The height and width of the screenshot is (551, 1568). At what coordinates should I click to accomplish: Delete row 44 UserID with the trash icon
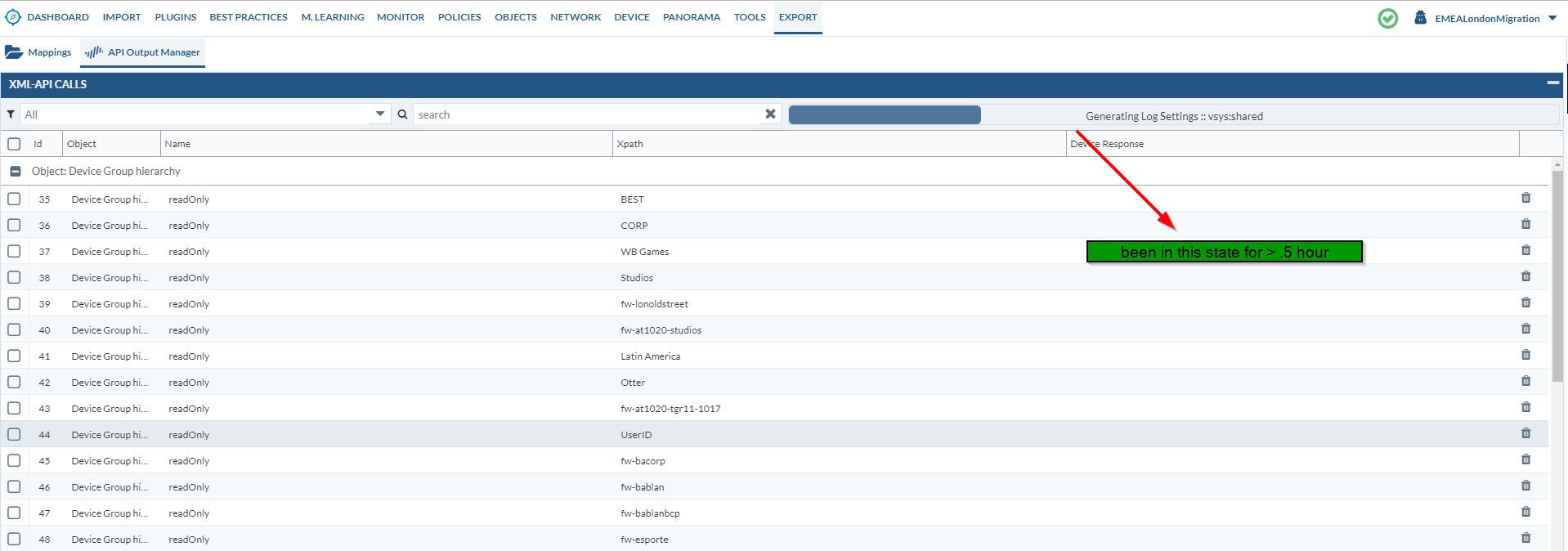pyautogui.click(x=1525, y=433)
